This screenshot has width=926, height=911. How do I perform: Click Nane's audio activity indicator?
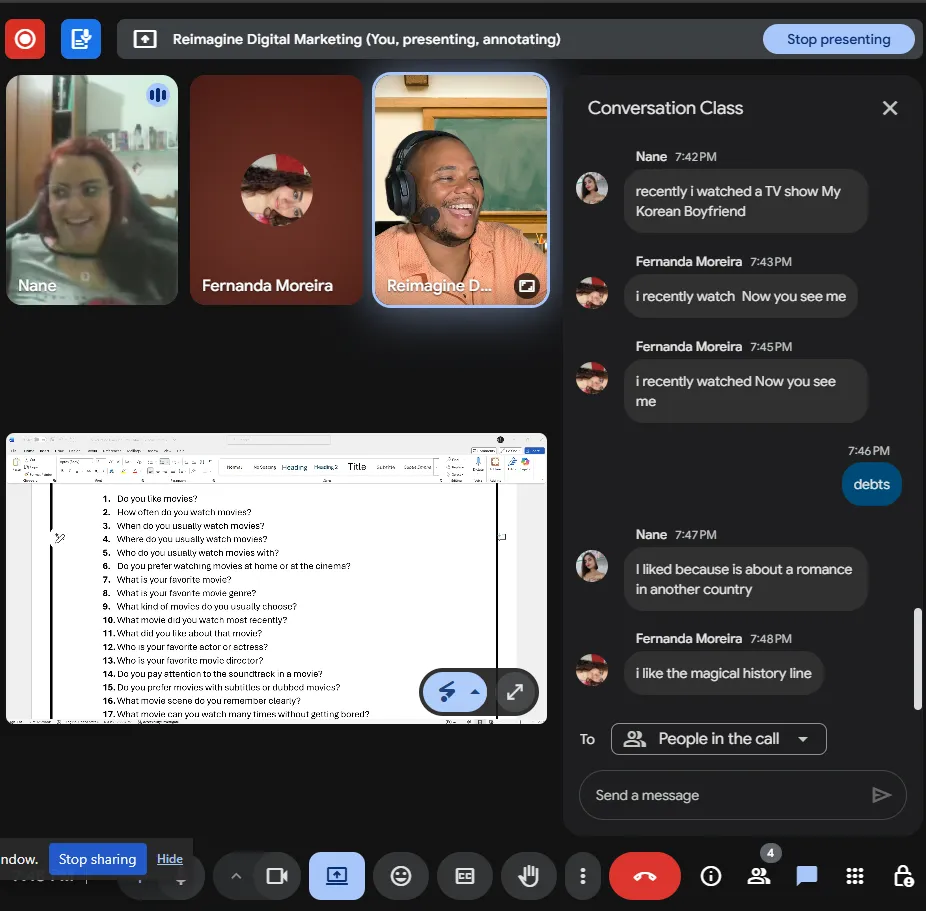[158, 94]
